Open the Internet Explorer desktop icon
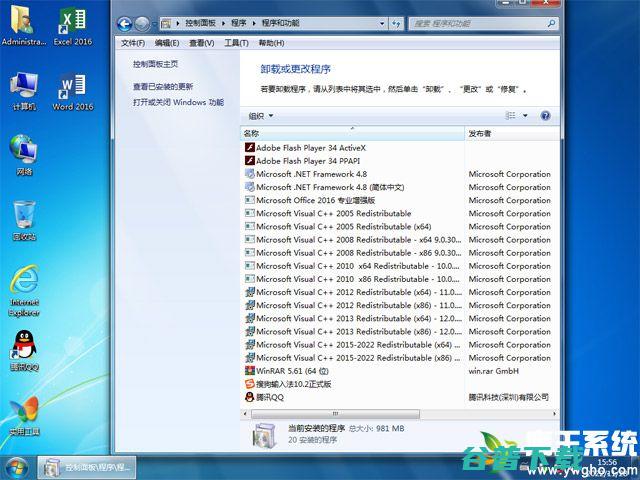This screenshot has height=480, width=640. coord(24,291)
